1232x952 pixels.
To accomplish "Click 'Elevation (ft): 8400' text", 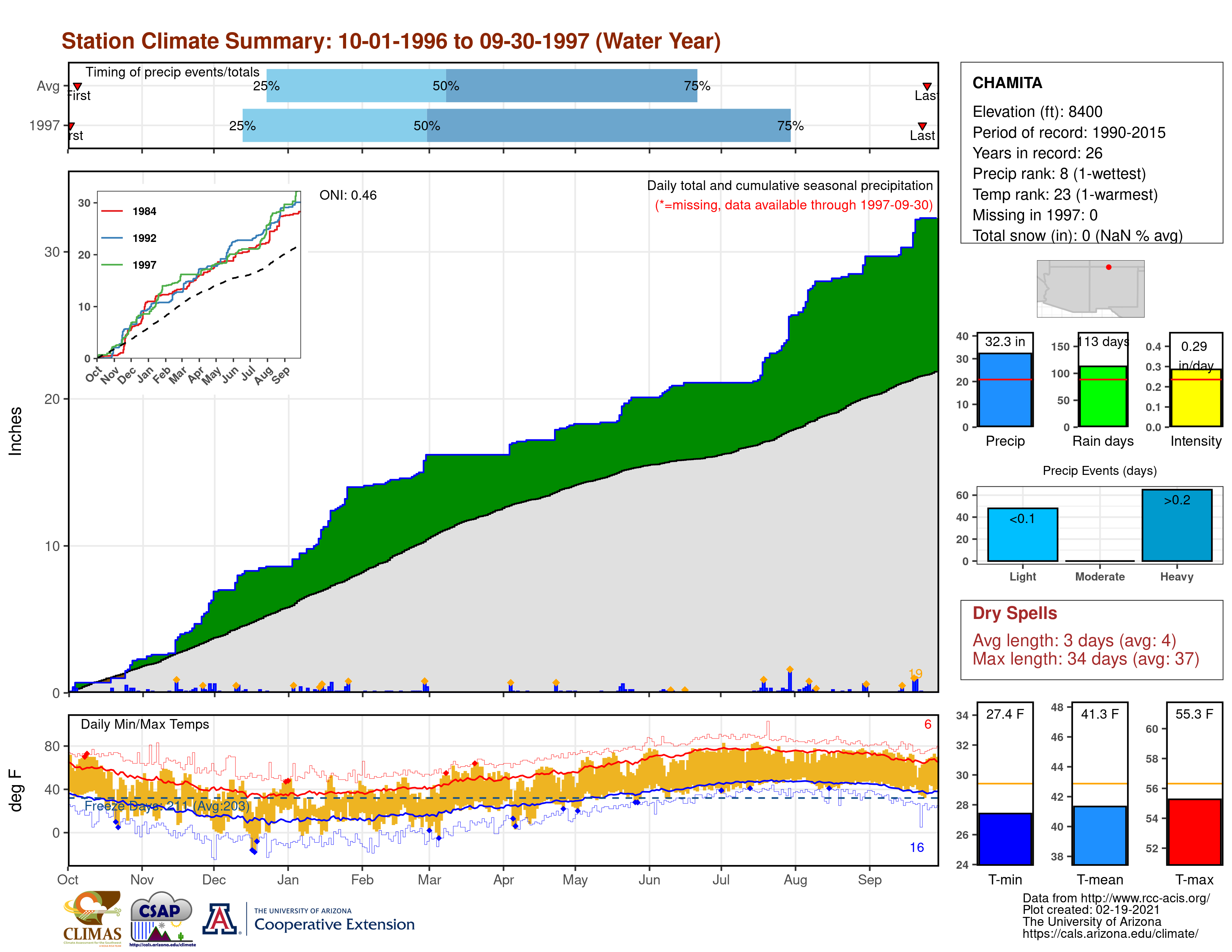I will point(1037,112).
